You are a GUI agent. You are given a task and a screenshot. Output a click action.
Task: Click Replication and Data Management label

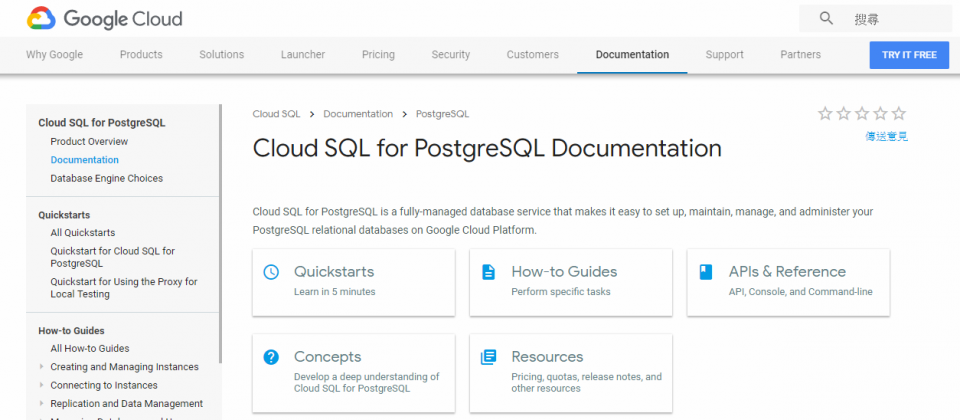pos(127,403)
